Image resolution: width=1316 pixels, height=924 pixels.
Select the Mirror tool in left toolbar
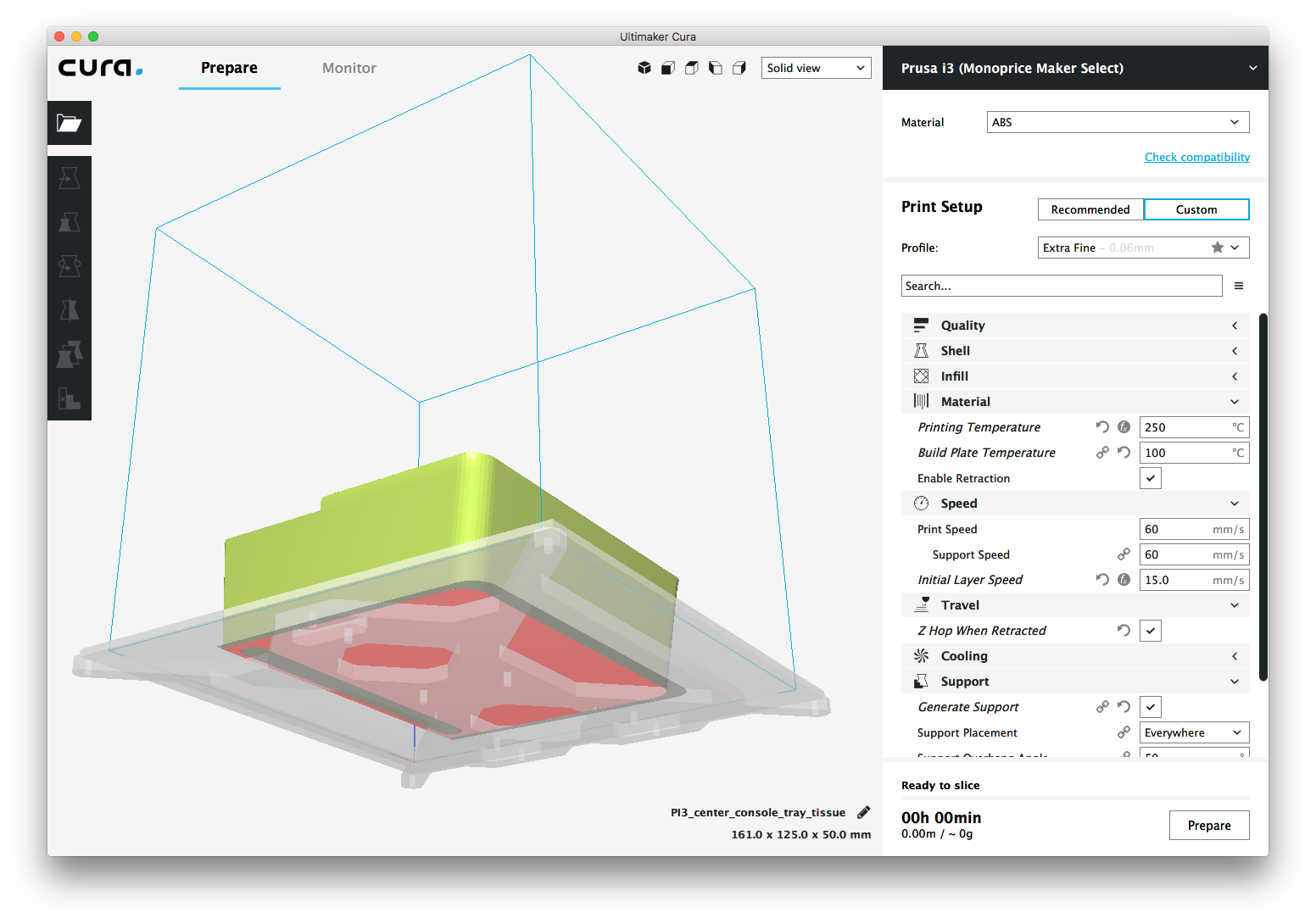70,310
